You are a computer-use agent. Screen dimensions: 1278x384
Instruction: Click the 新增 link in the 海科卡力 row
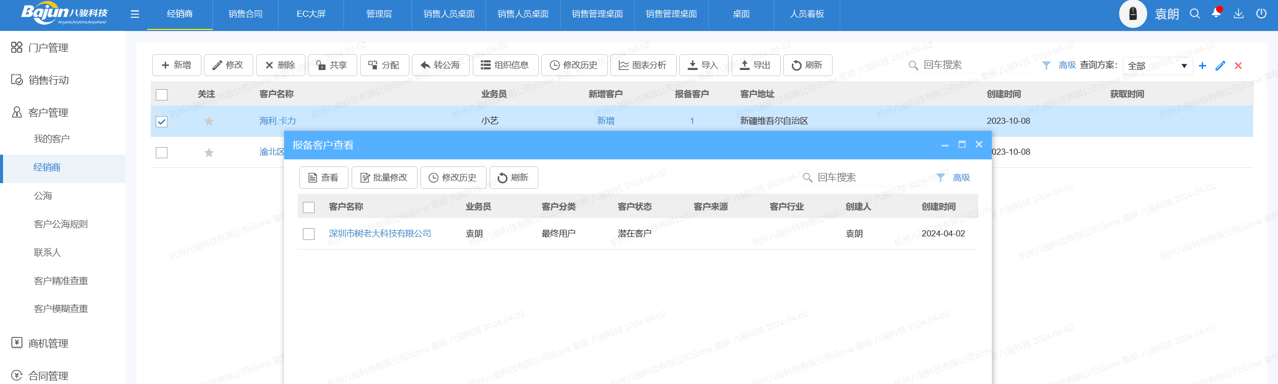(606, 121)
